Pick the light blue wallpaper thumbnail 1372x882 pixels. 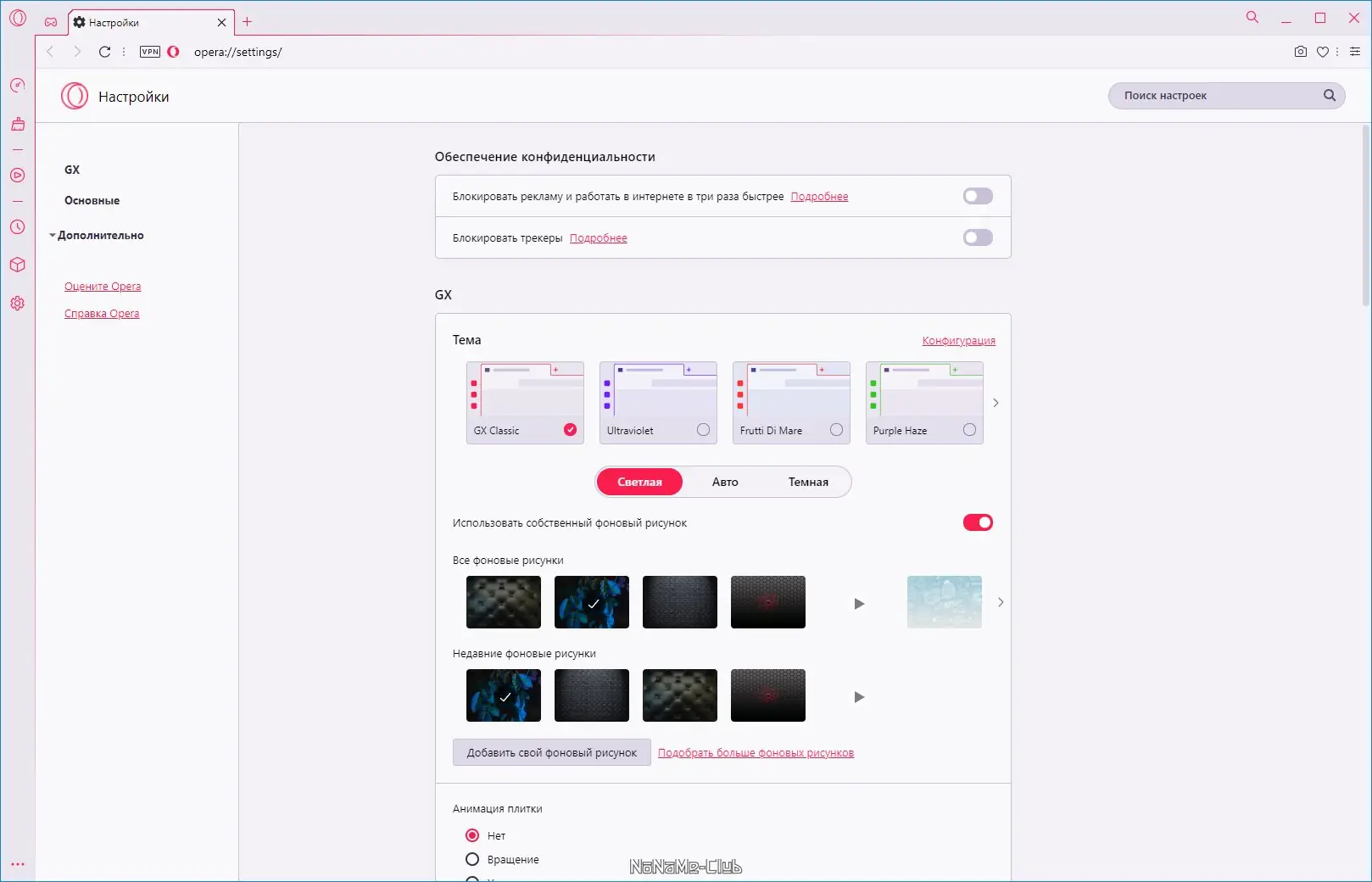(945, 602)
